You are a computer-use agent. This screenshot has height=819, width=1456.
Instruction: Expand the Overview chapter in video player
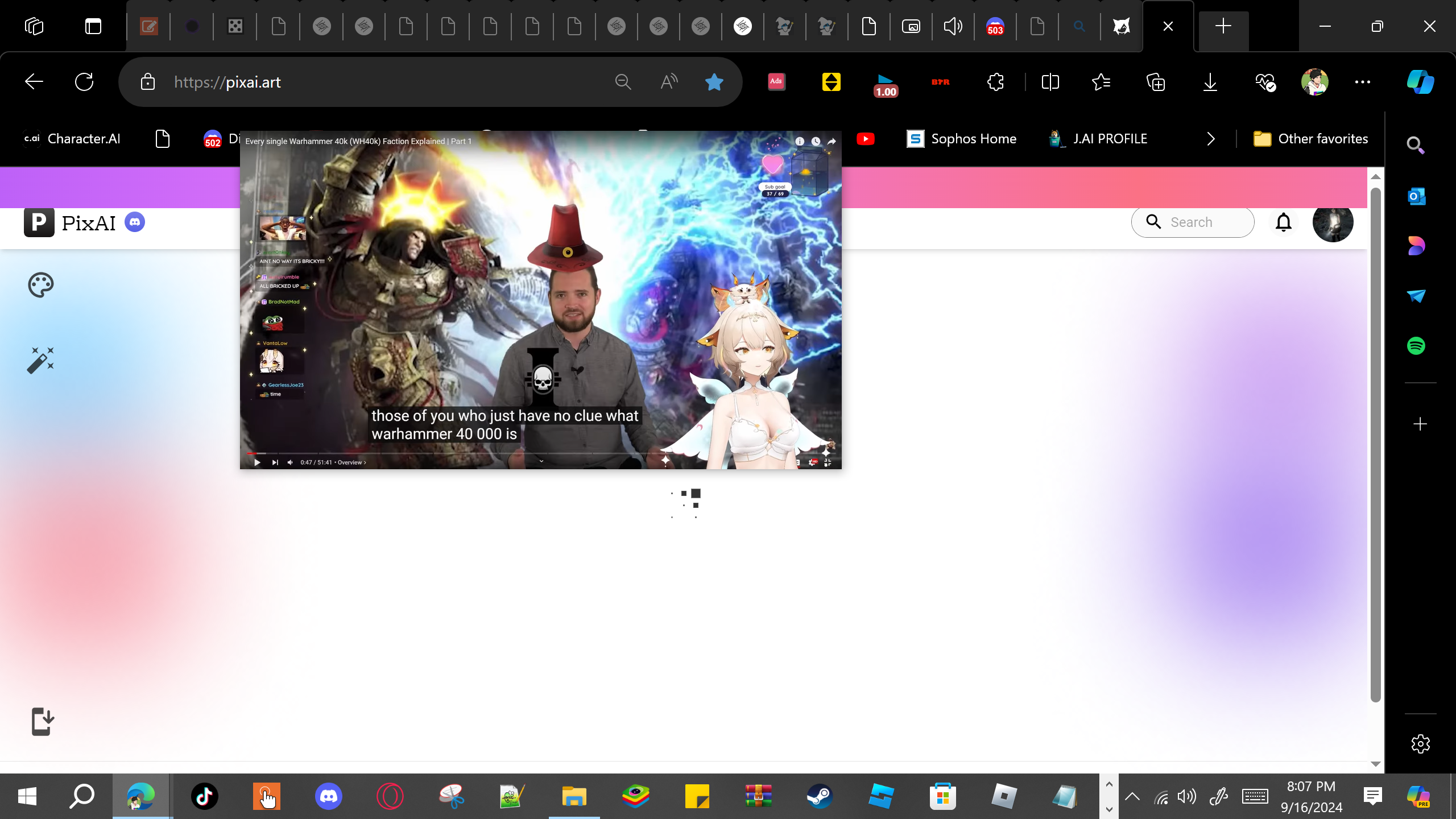(x=351, y=462)
